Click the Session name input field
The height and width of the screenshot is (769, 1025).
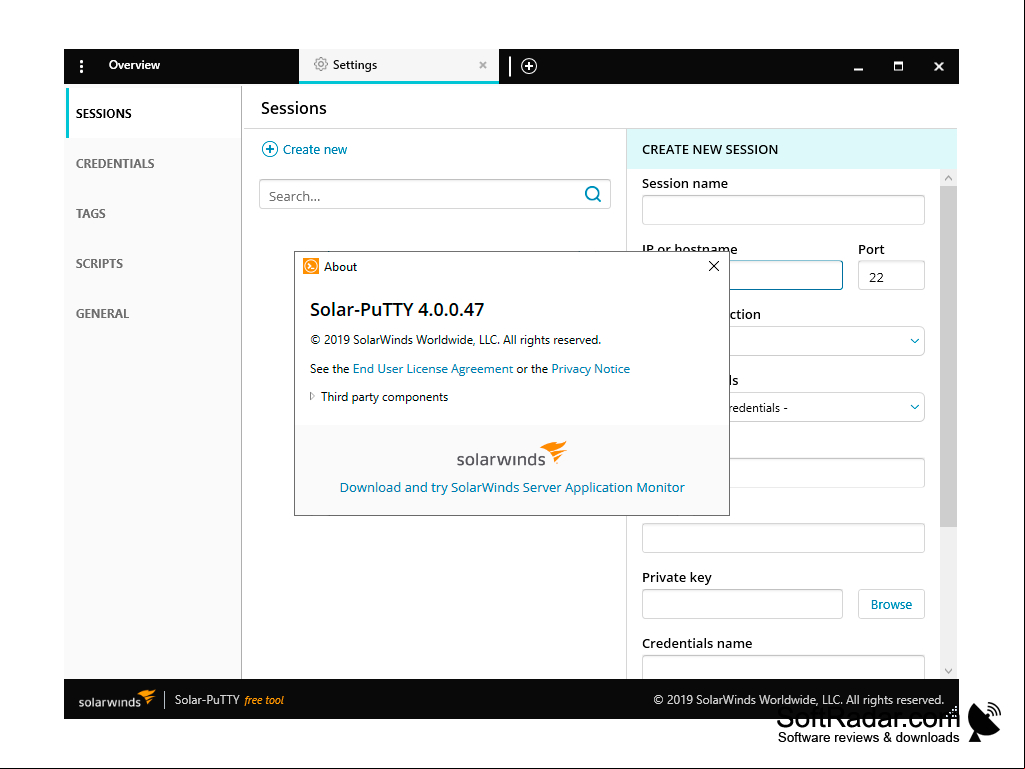click(x=783, y=210)
